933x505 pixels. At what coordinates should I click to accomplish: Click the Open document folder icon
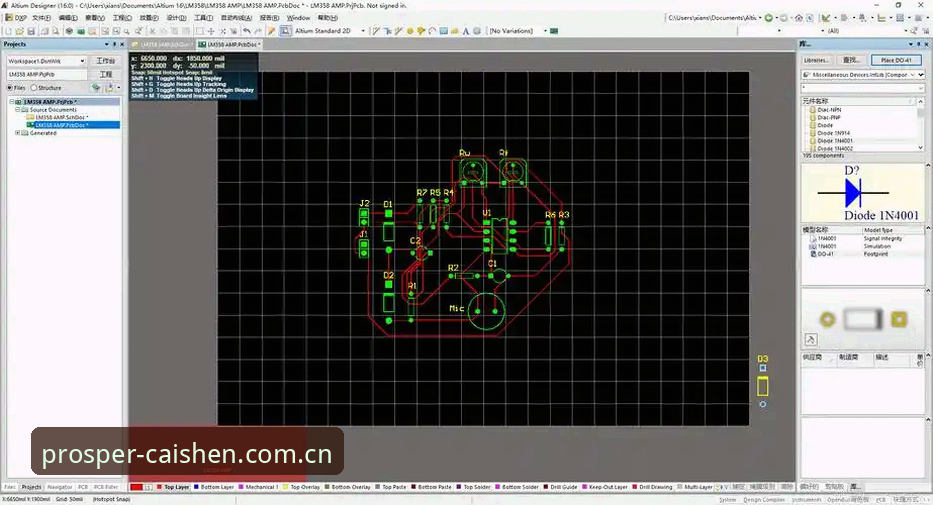pos(20,30)
